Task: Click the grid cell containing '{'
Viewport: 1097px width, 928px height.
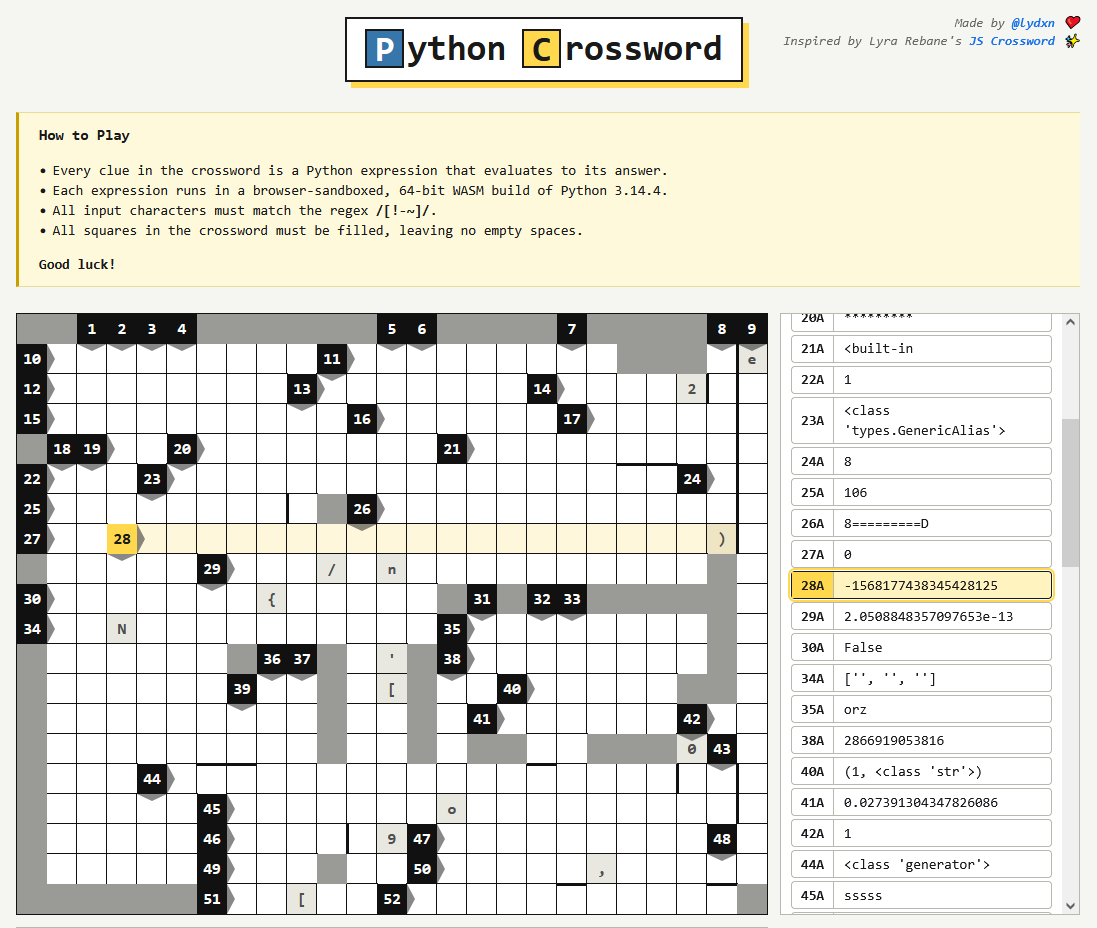Action: tap(272, 599)
